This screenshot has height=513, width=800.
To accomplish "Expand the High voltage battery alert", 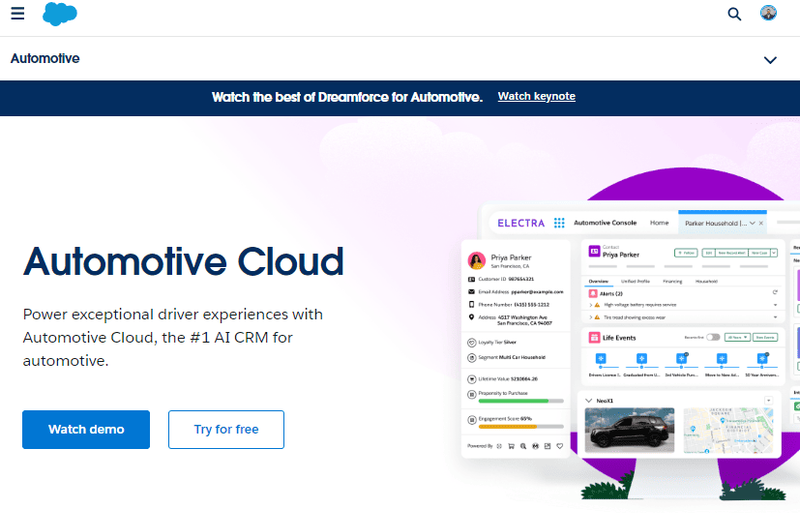I will point(591,305).
